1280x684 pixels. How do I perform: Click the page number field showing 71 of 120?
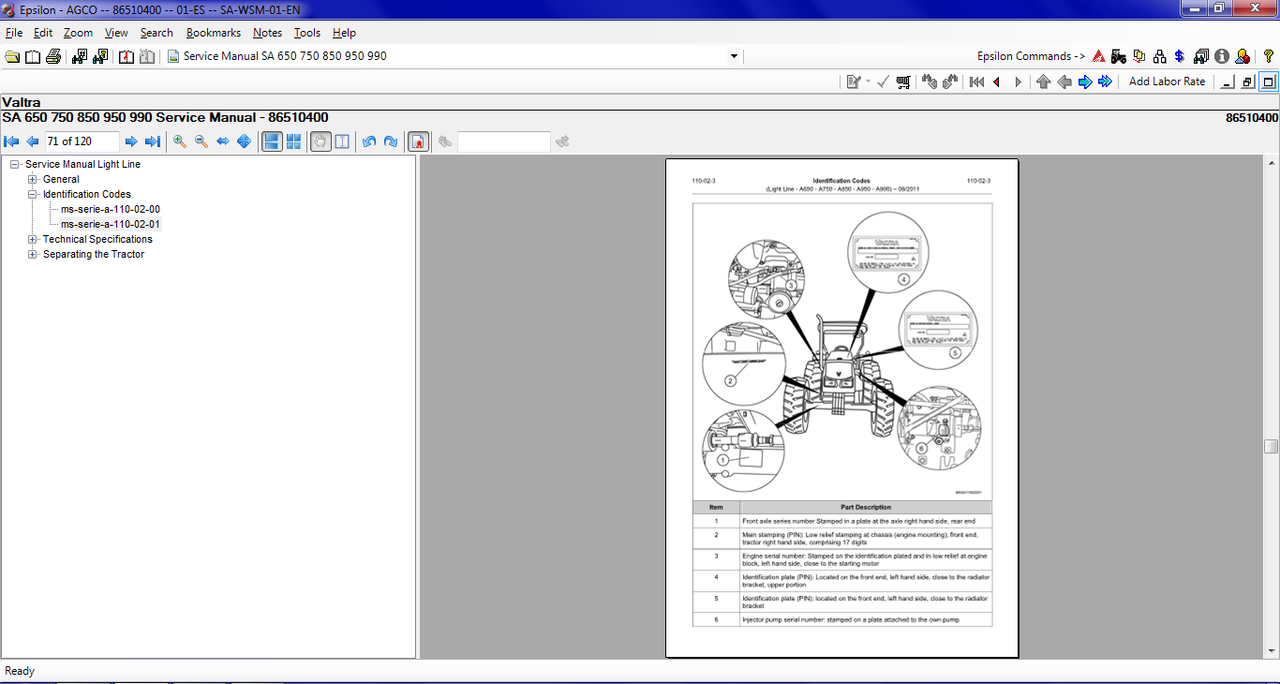(x=82, y=142)
